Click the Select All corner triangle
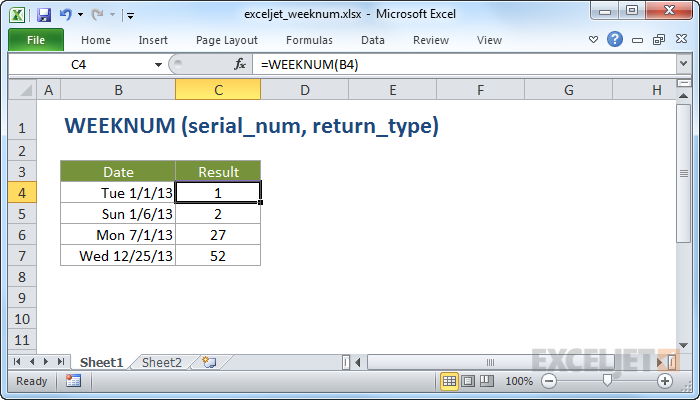The image size is (700, 400). (x=22, y=90)
